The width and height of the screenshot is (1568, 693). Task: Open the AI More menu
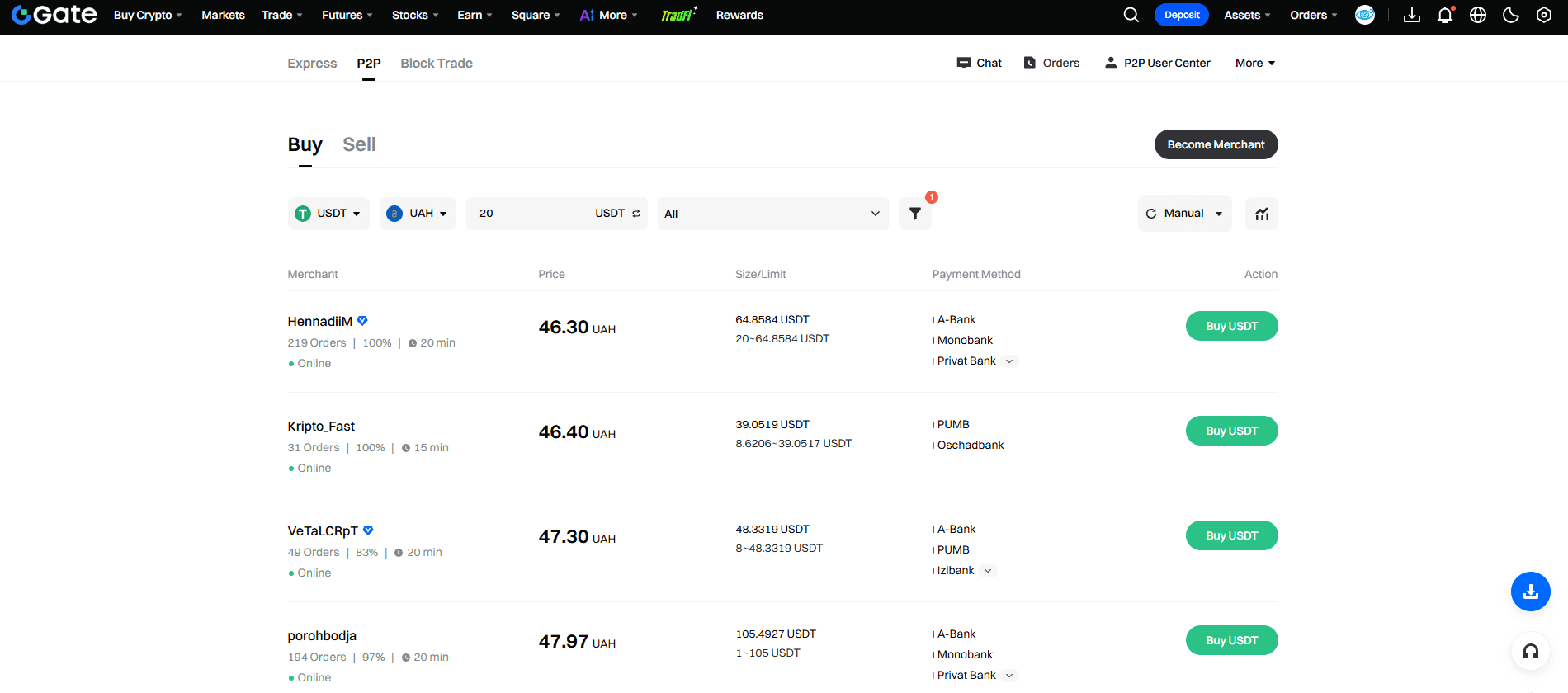(x=609, y=15)
